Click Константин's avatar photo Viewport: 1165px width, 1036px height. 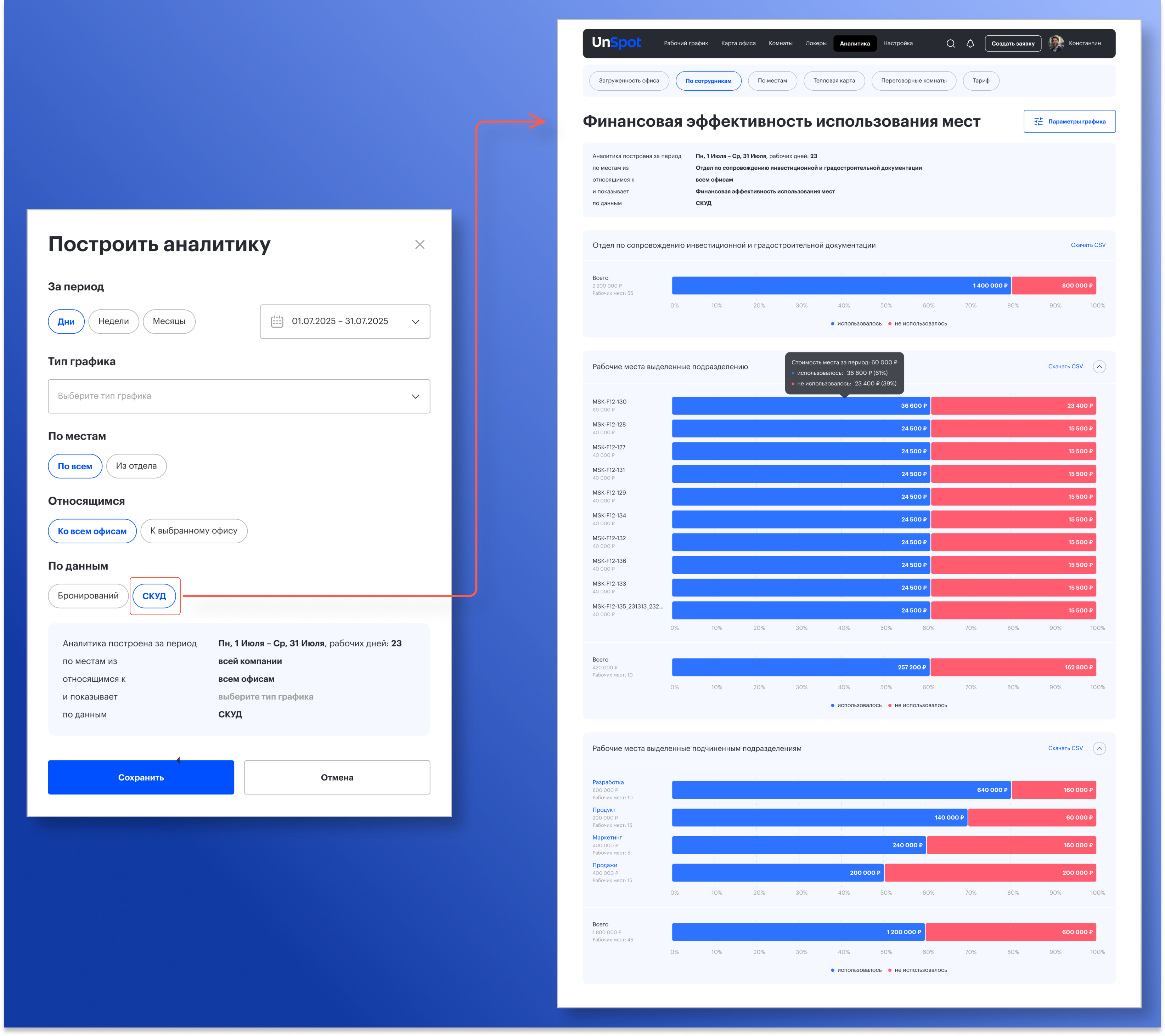[x=1056, y=43]
